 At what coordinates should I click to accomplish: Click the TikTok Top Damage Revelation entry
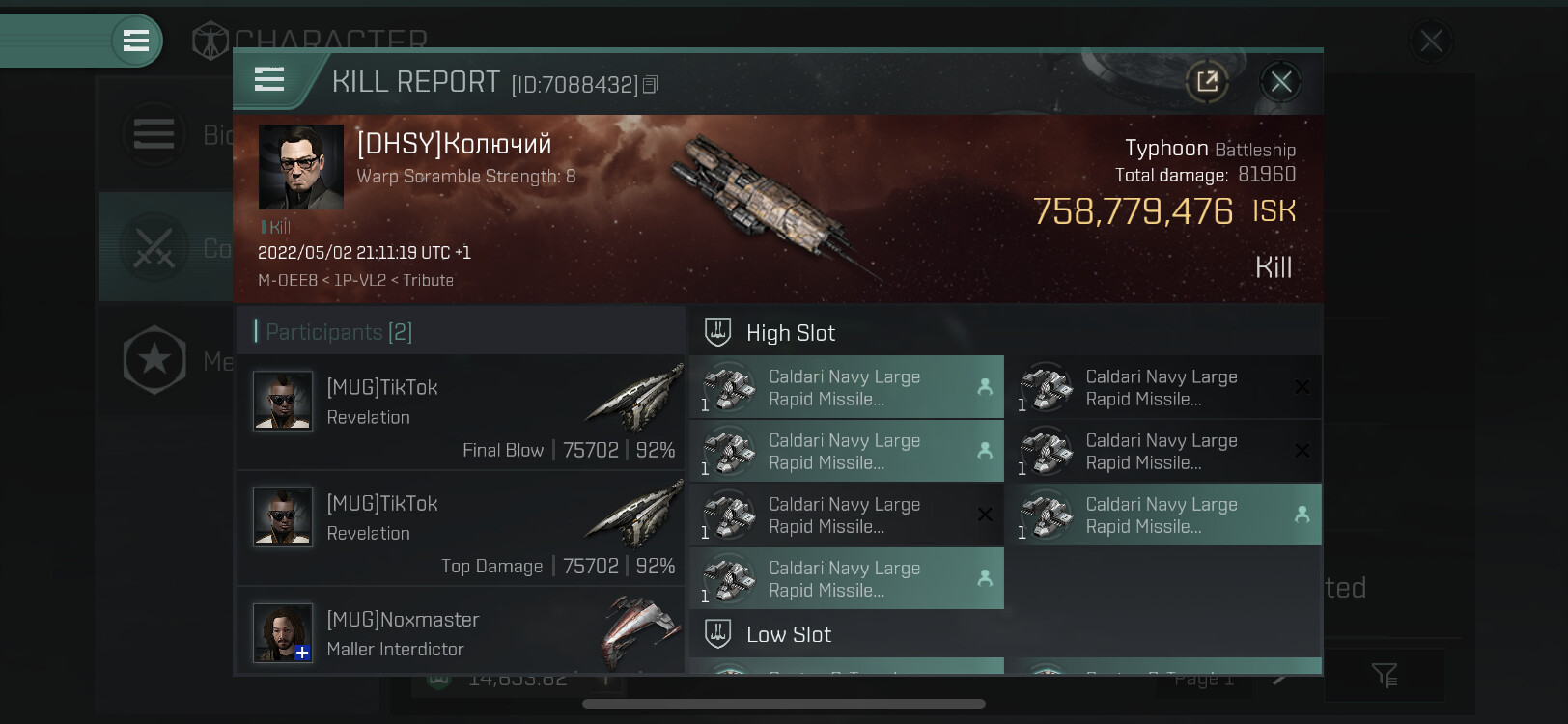point(461,528)
